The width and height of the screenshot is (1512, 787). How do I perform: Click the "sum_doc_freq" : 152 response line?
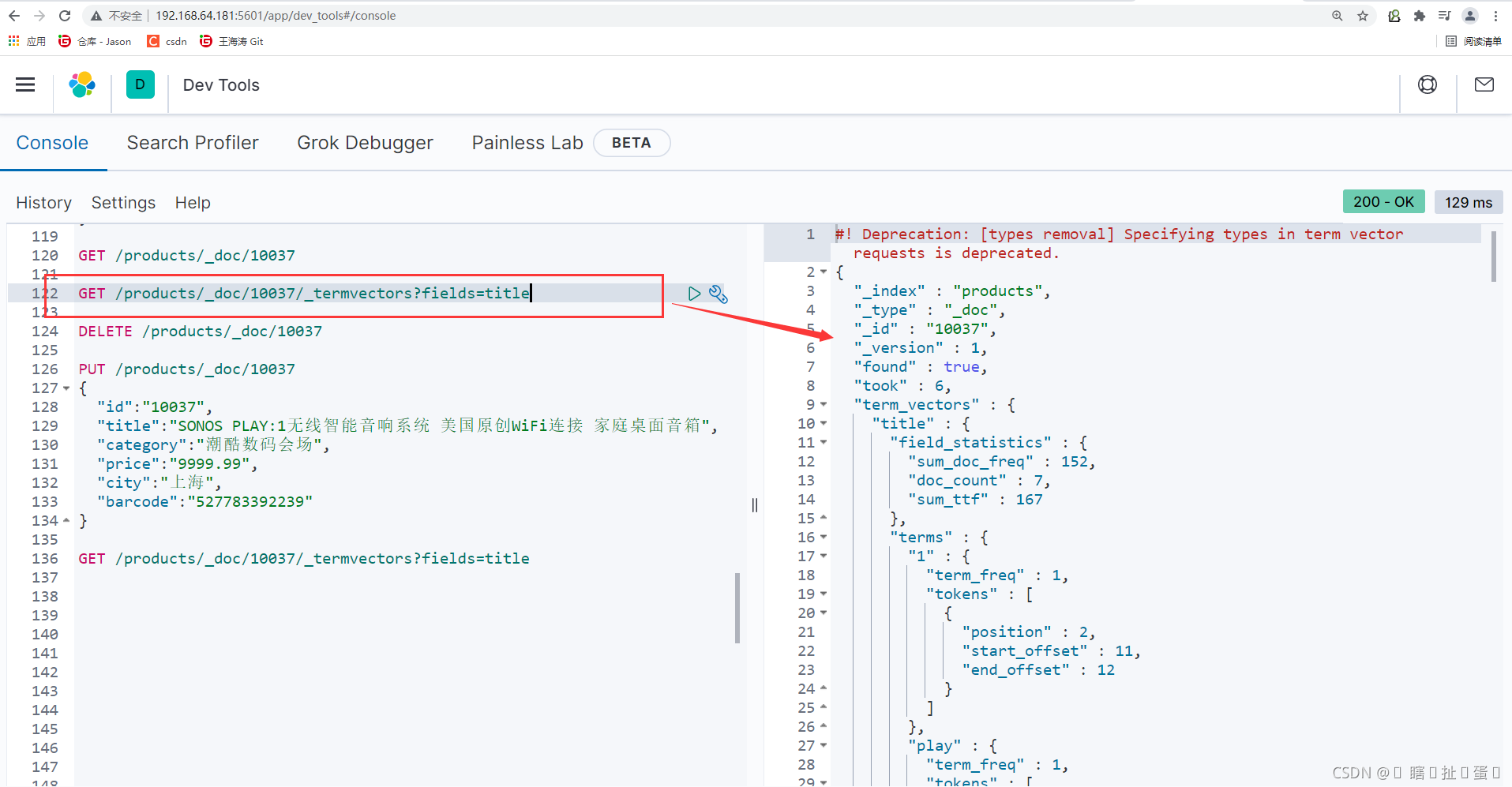click(1001, 462)
